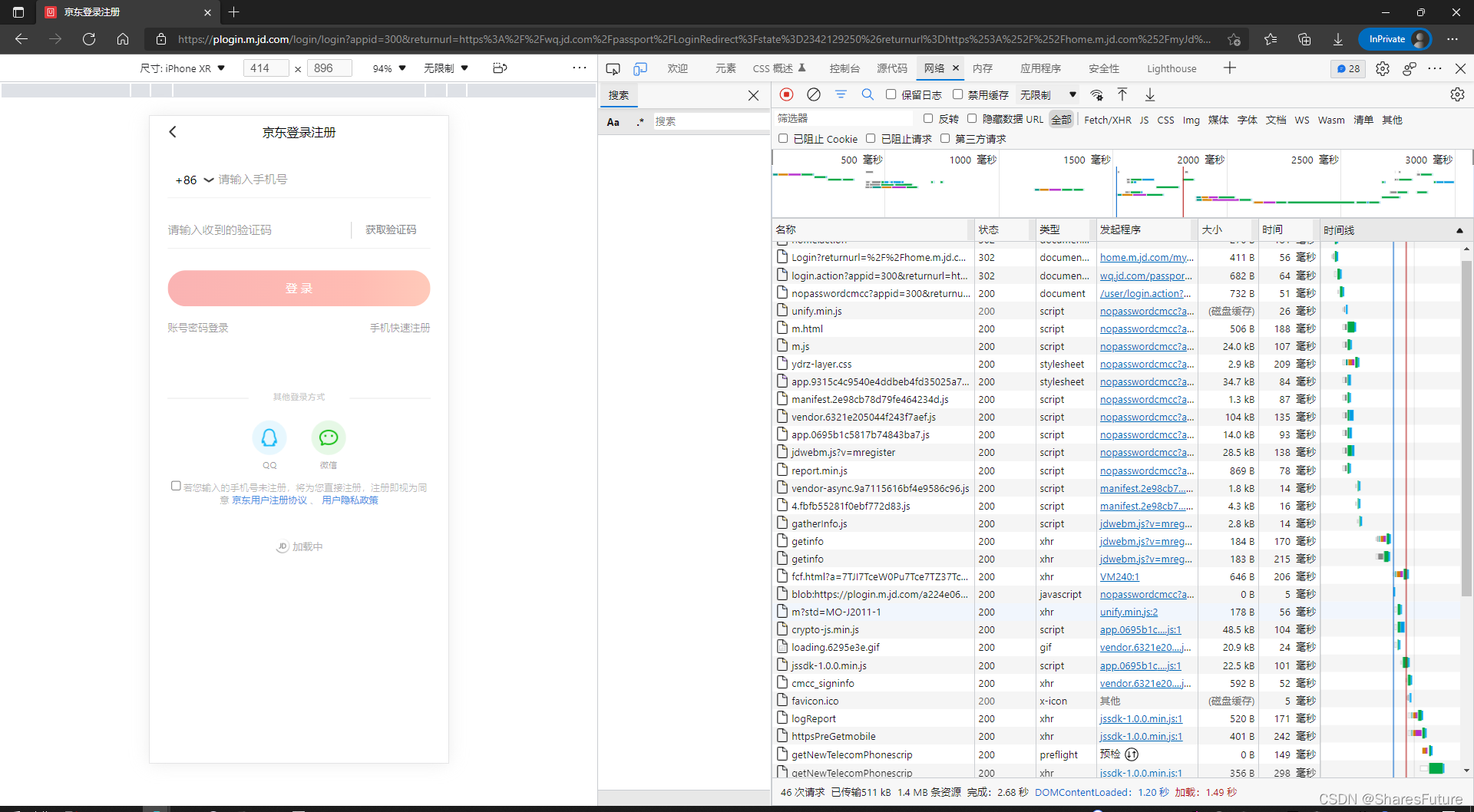The width and height of the screenshot is (1474, 812).
Task: Click phone quick registration link
Action: pos(400,328)
